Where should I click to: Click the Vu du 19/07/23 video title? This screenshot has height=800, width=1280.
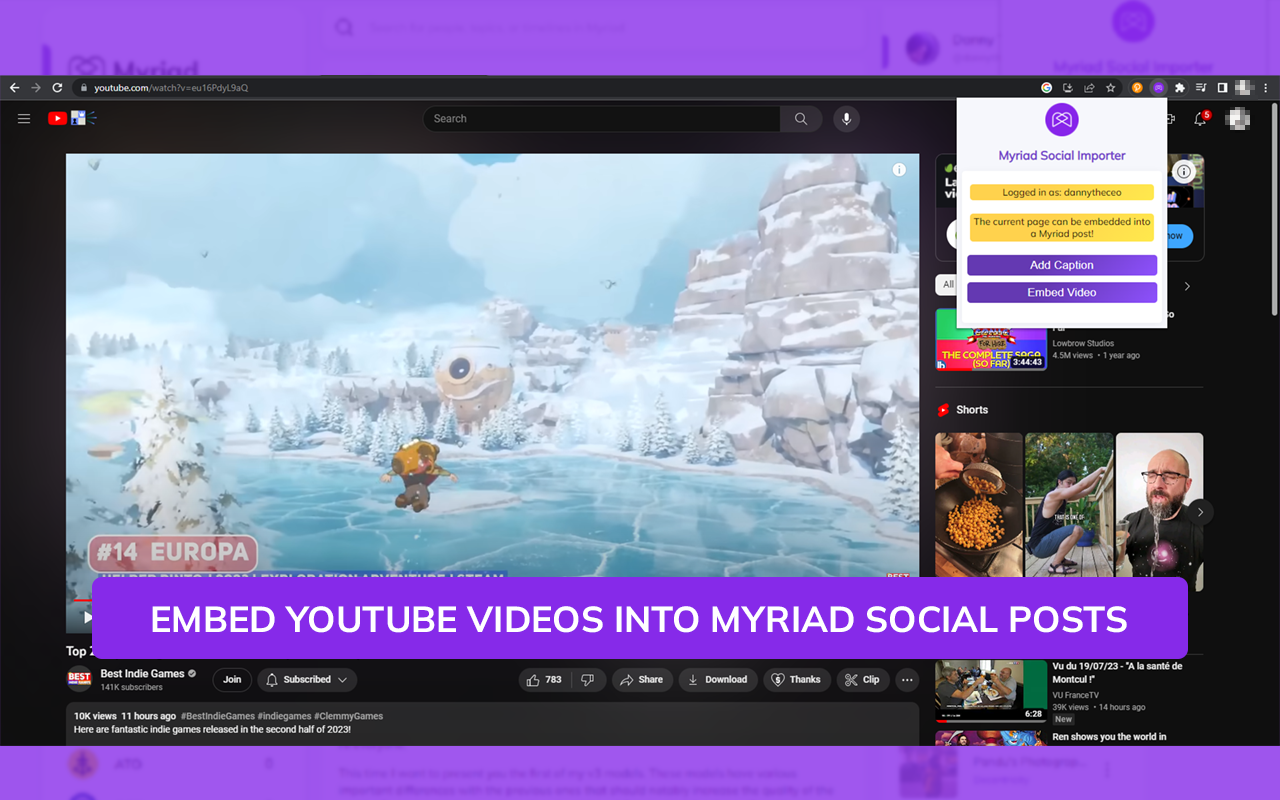(x=1117, y=672)
